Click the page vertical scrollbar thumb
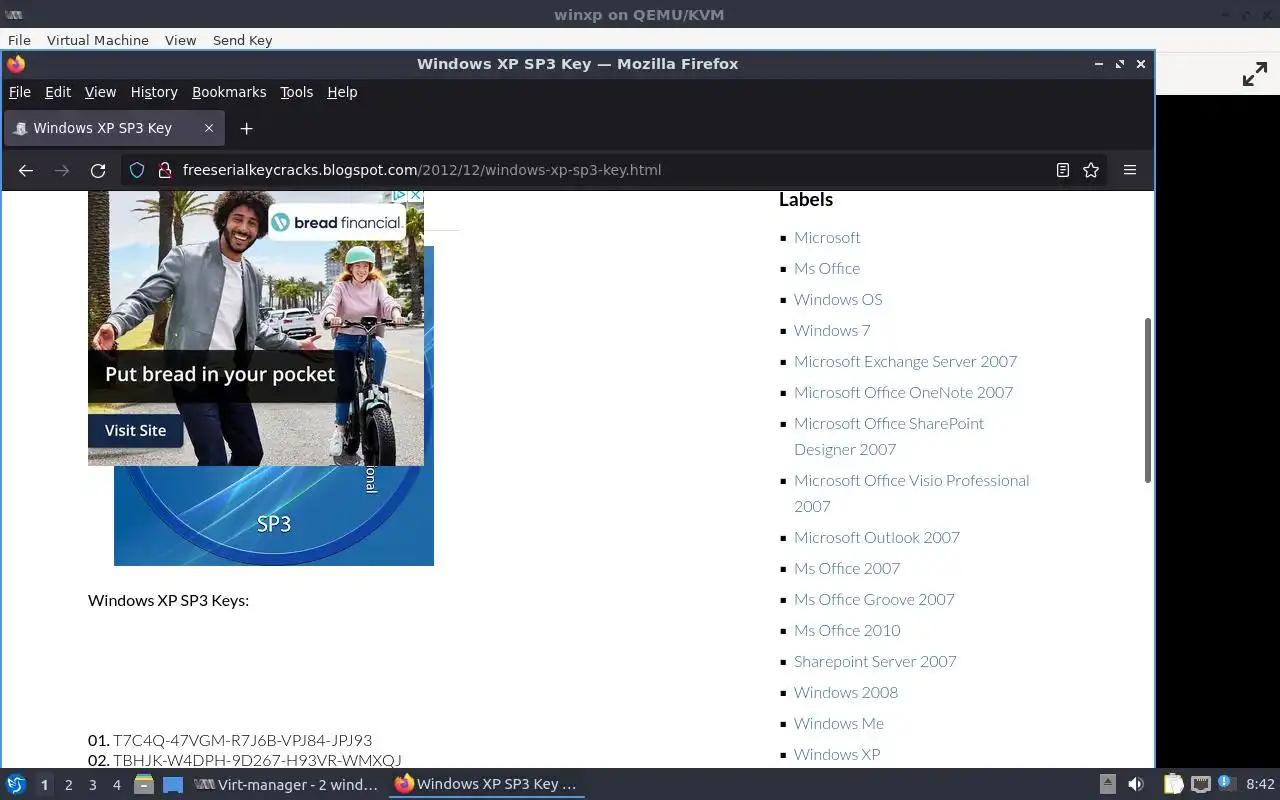Screen dimensions: 1280x800 (1148, 400)
